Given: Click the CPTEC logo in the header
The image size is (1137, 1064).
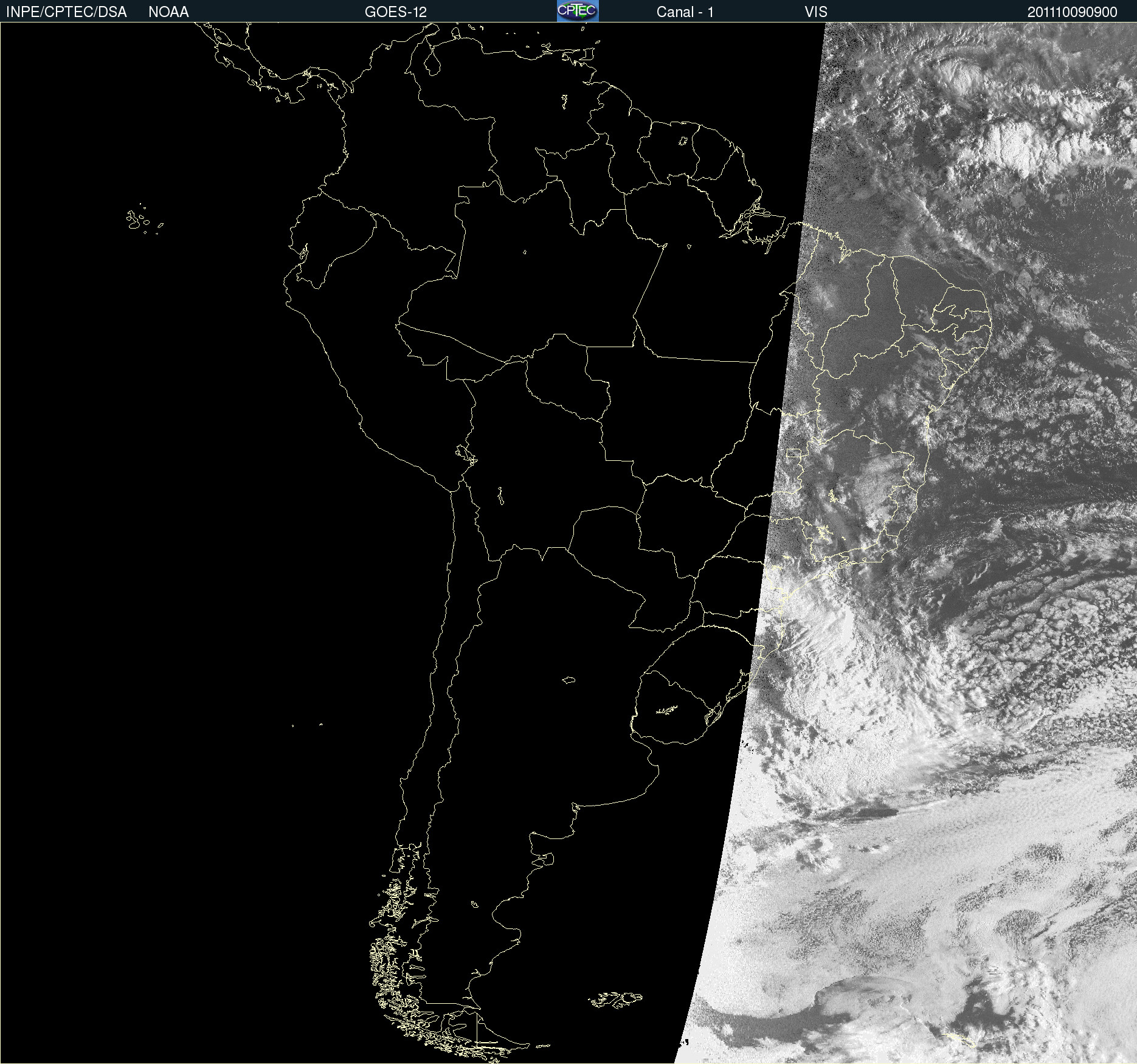Looking at the screenshot, I should point(578,11).
